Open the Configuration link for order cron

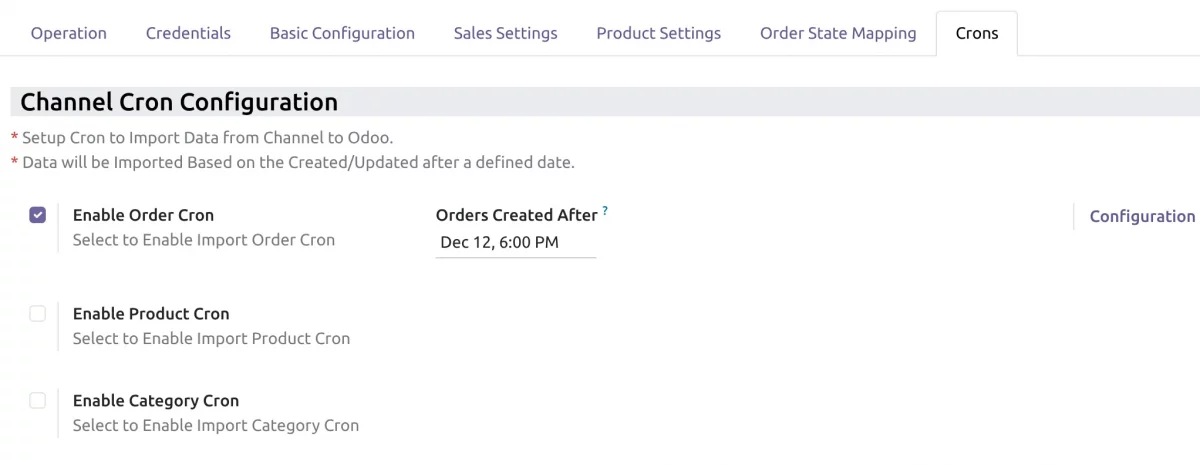point(1142,216)
